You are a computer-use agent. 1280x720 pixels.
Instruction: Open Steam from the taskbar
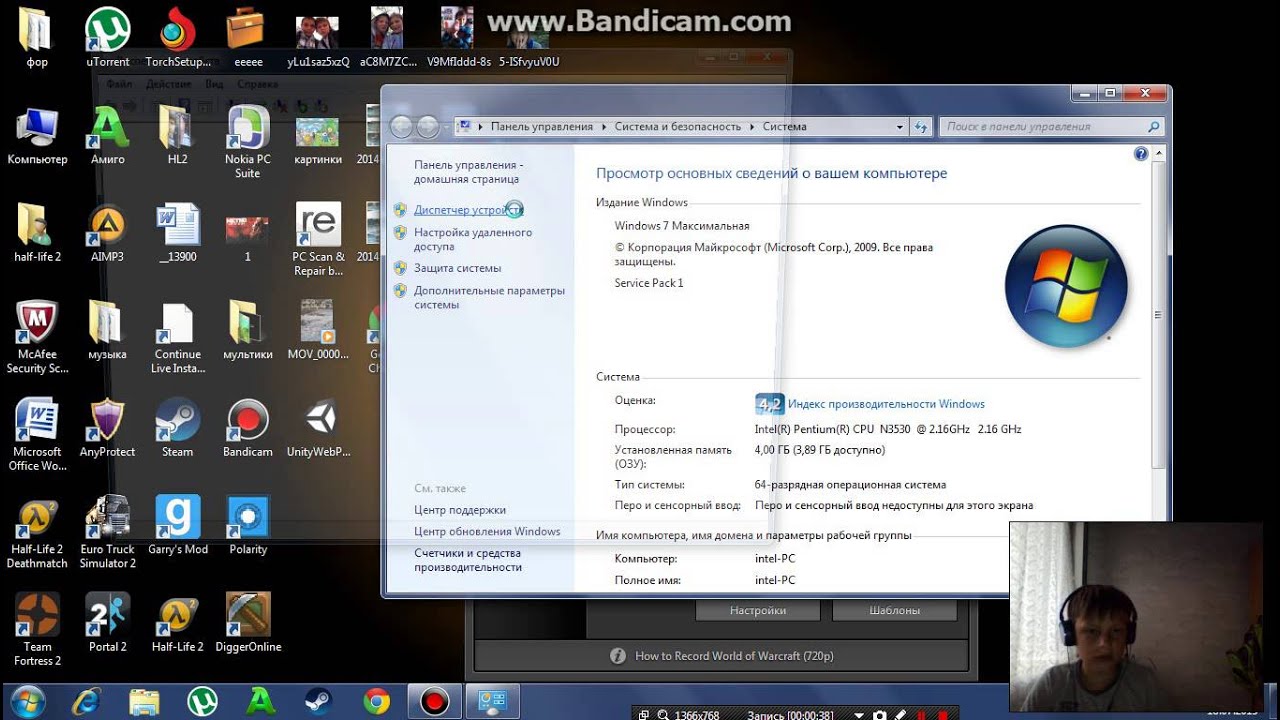coord(318,701)
